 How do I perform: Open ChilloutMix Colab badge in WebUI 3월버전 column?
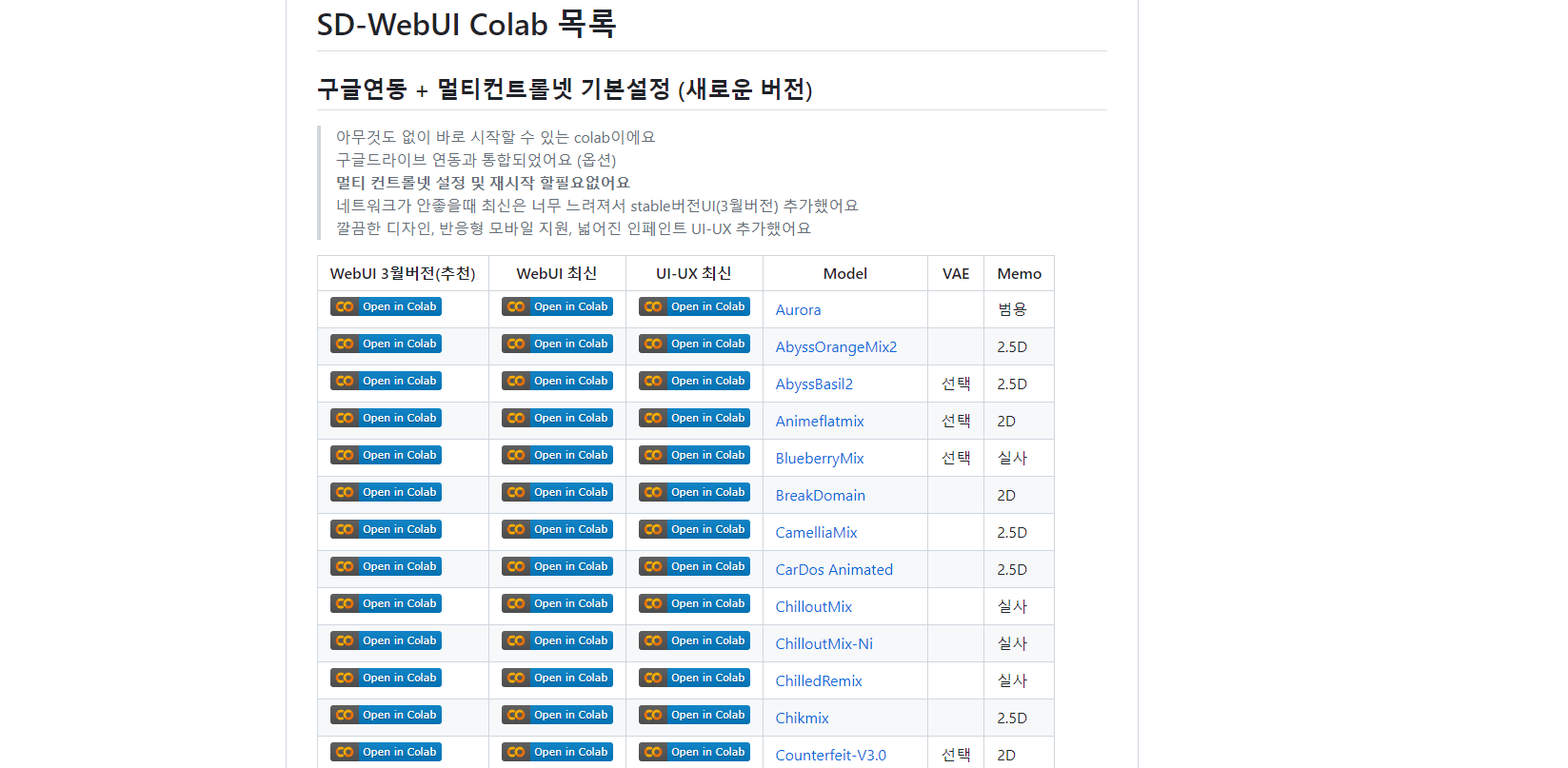(x=386, y=603)
